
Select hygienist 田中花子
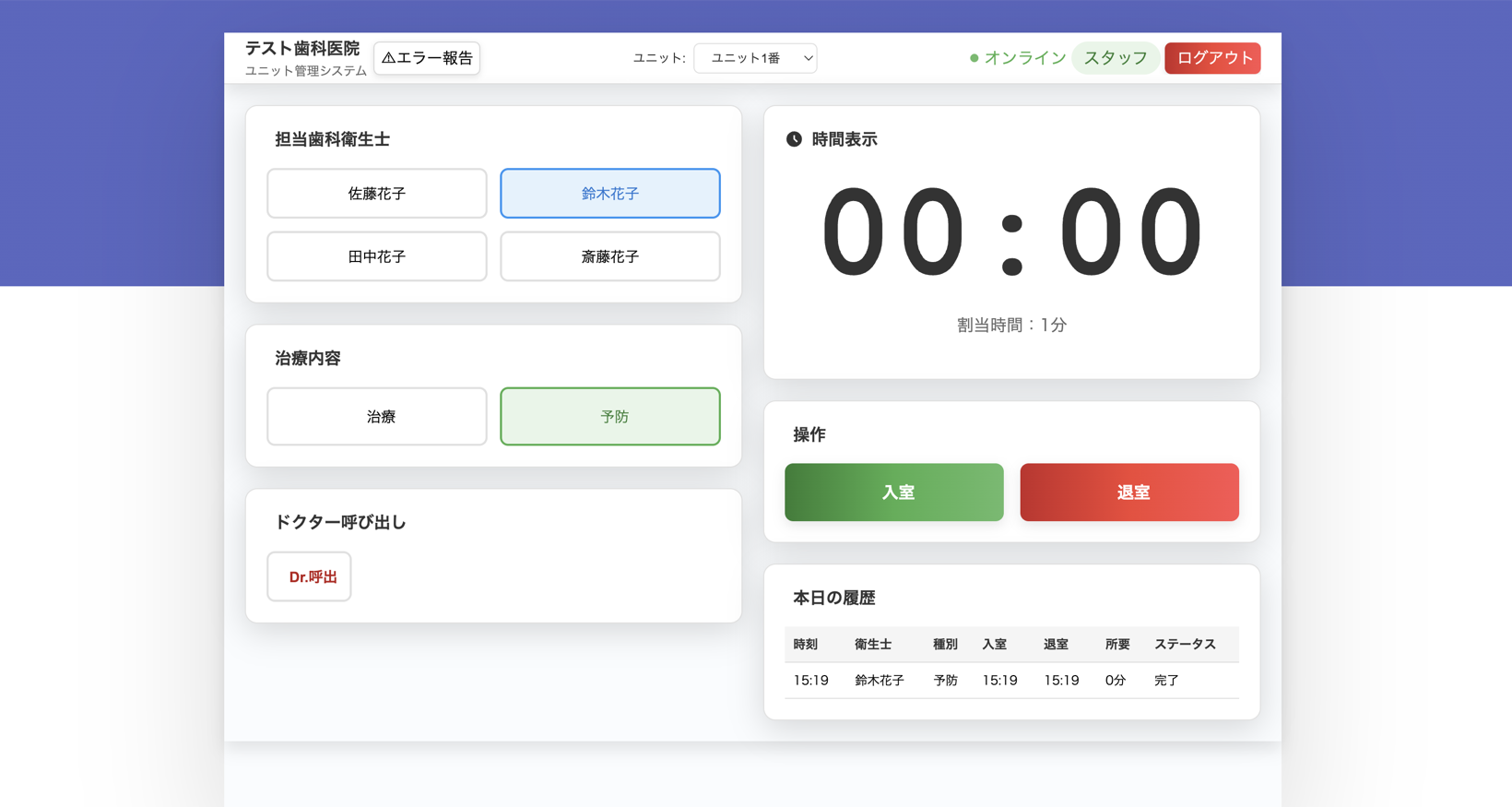377,256
